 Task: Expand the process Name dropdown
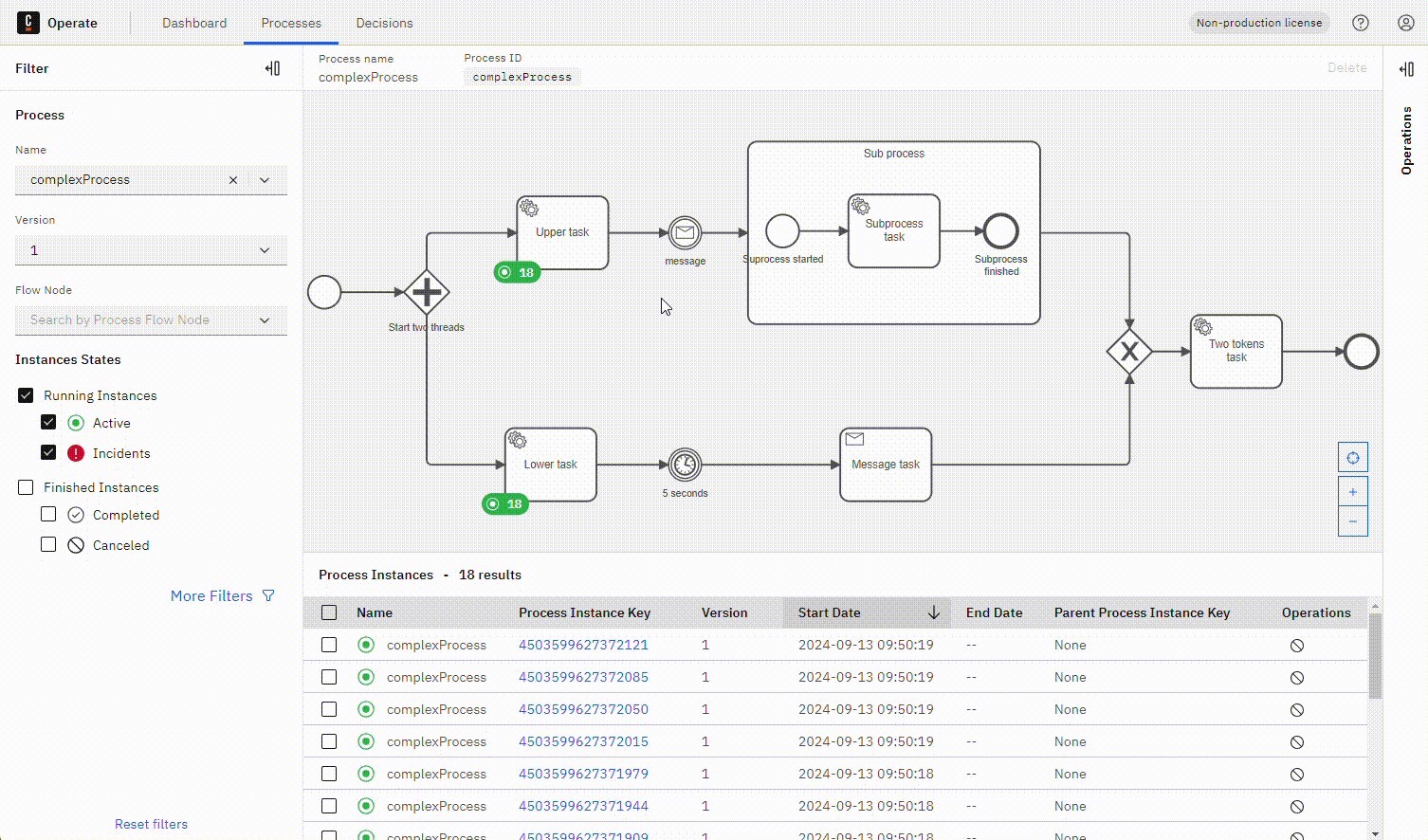click(x=265, y=179)
